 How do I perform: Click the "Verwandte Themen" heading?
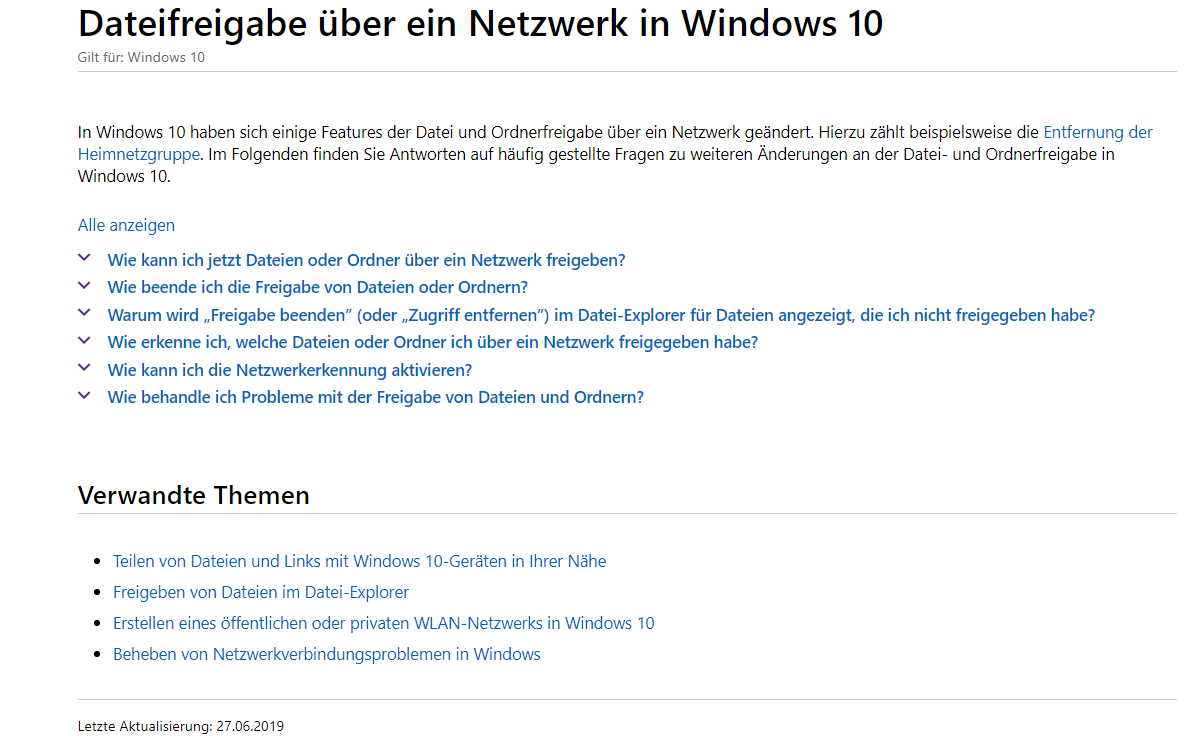(x=194, y=495)
